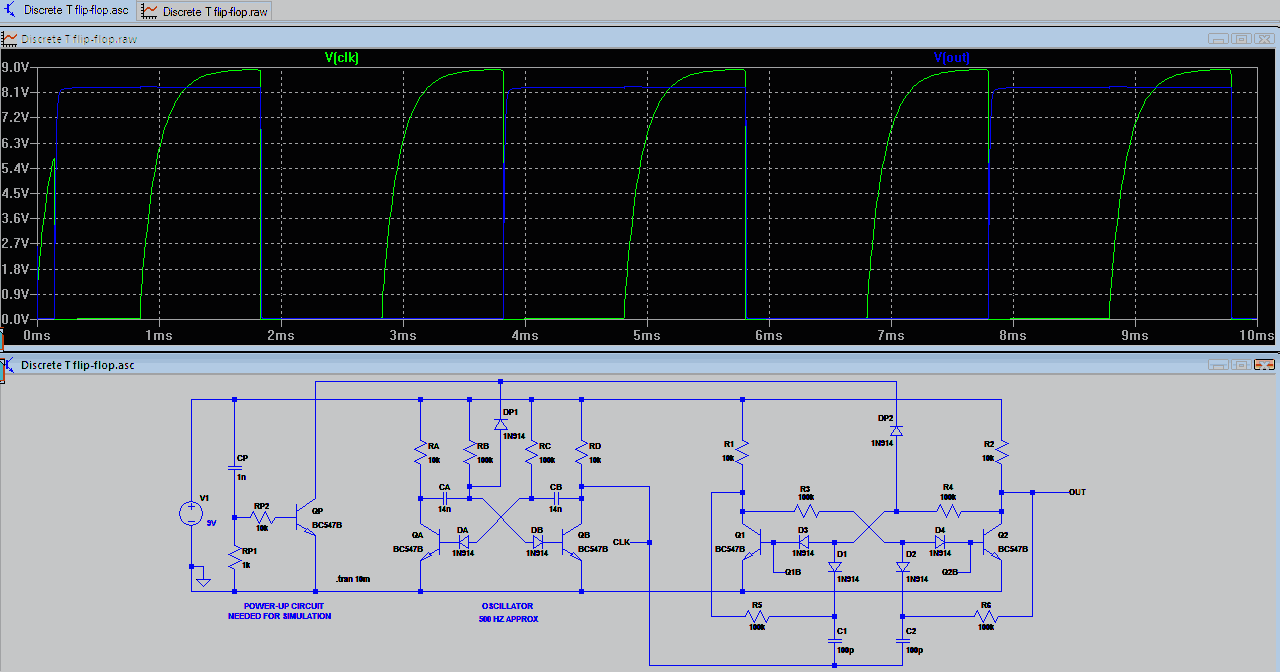This screenshot has height=672, width=1280.
Task: Select capacitor C2 symbol
Action: [902, 641]
